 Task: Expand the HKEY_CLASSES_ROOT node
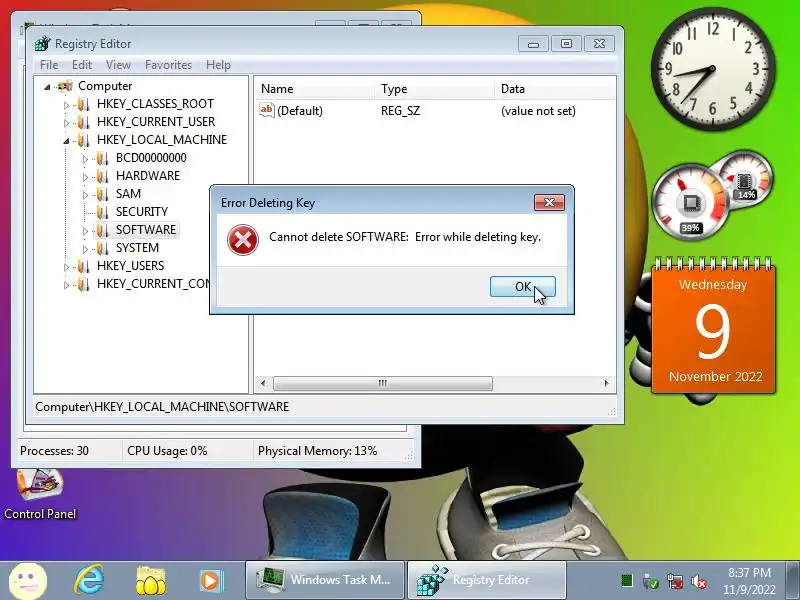[x=66, y=105]
